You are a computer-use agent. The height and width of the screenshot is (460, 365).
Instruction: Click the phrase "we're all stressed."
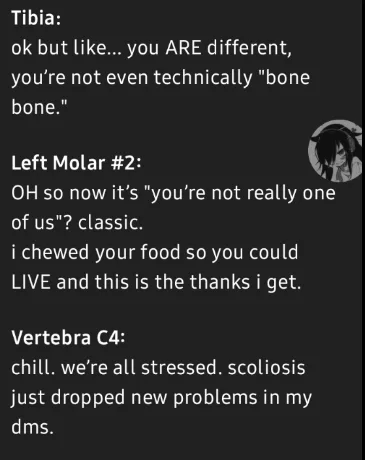pos(142,368)
